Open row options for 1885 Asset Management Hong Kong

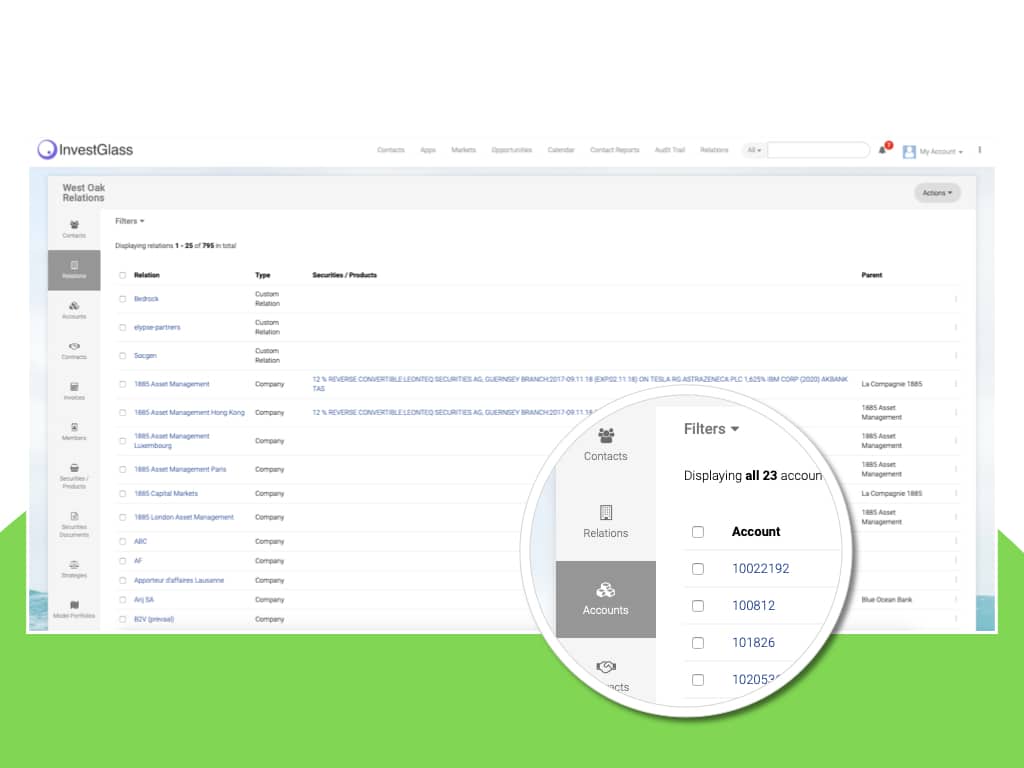pyautogui.click(x=955, y=413)
